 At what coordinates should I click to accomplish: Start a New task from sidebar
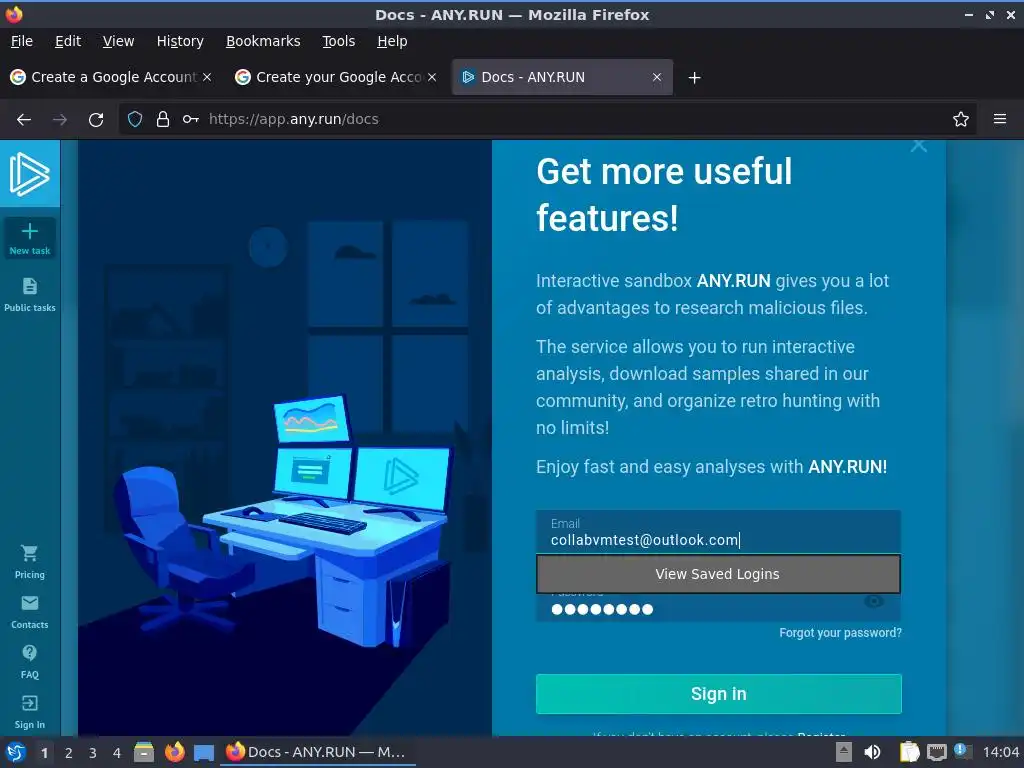[x=29, y=238]
